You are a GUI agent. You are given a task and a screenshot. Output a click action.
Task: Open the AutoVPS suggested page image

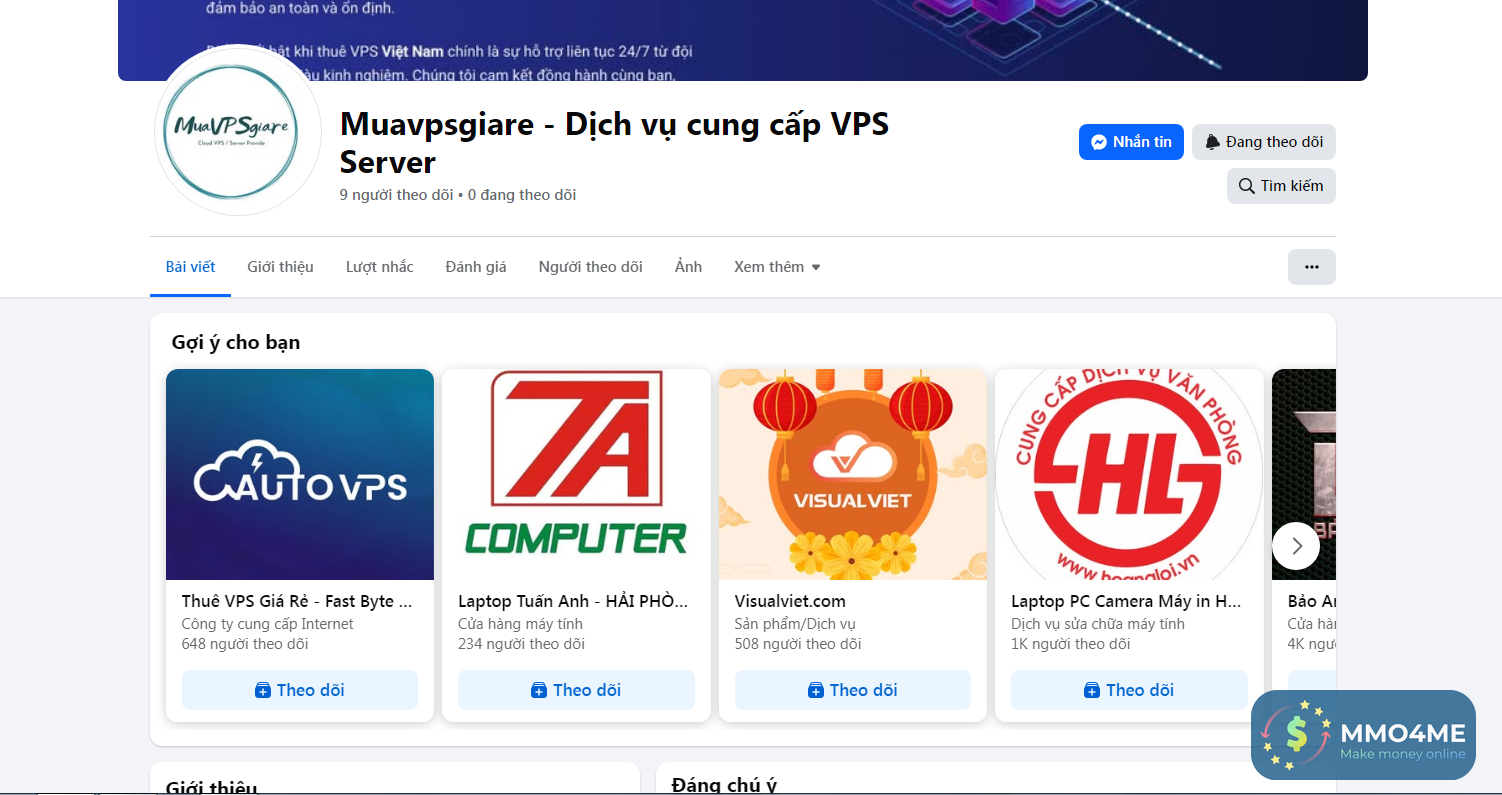300,474
